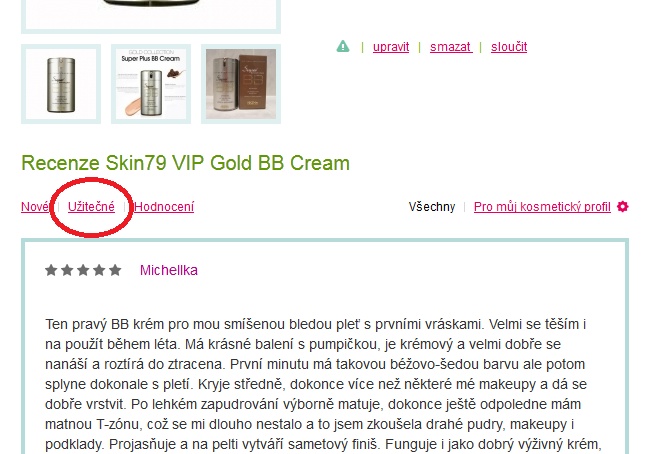Click the first rating star
The image size is (653, 454).
pos(51,270)
